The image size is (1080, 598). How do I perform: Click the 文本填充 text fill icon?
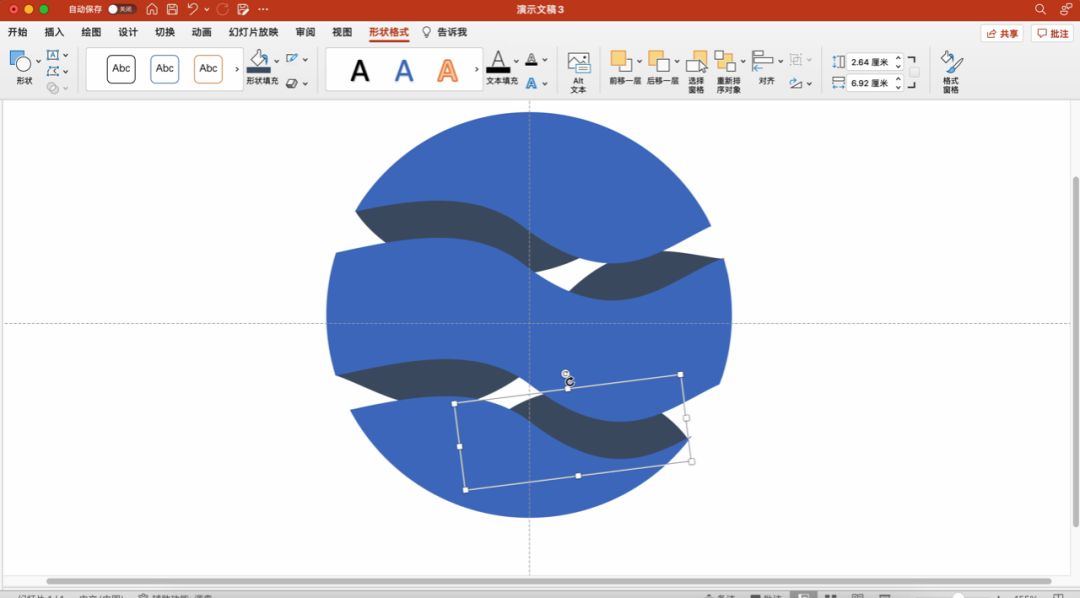tap(497, 61)
